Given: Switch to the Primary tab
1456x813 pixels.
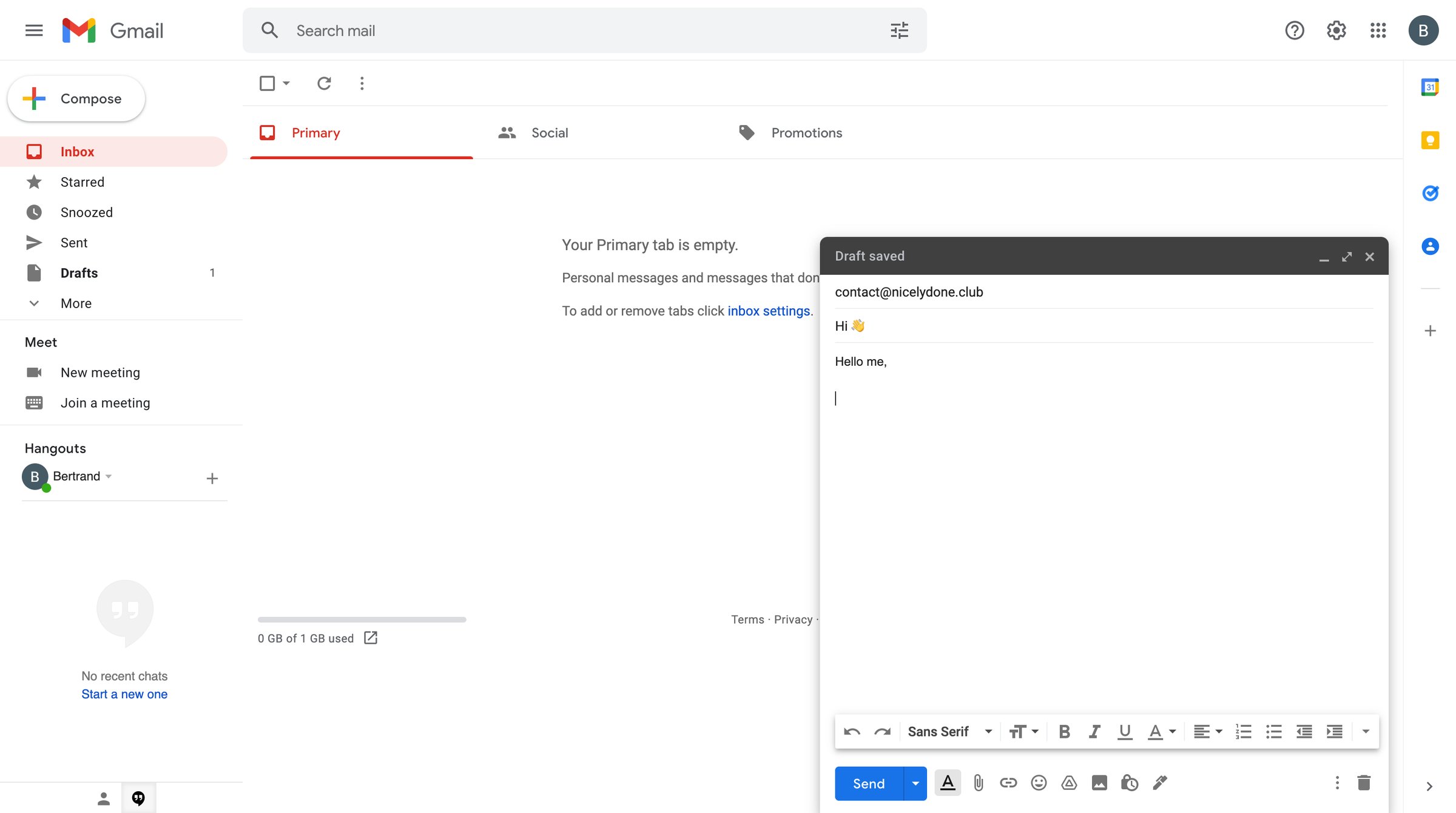Looking at the screenshot, I should tap(361, 133).
